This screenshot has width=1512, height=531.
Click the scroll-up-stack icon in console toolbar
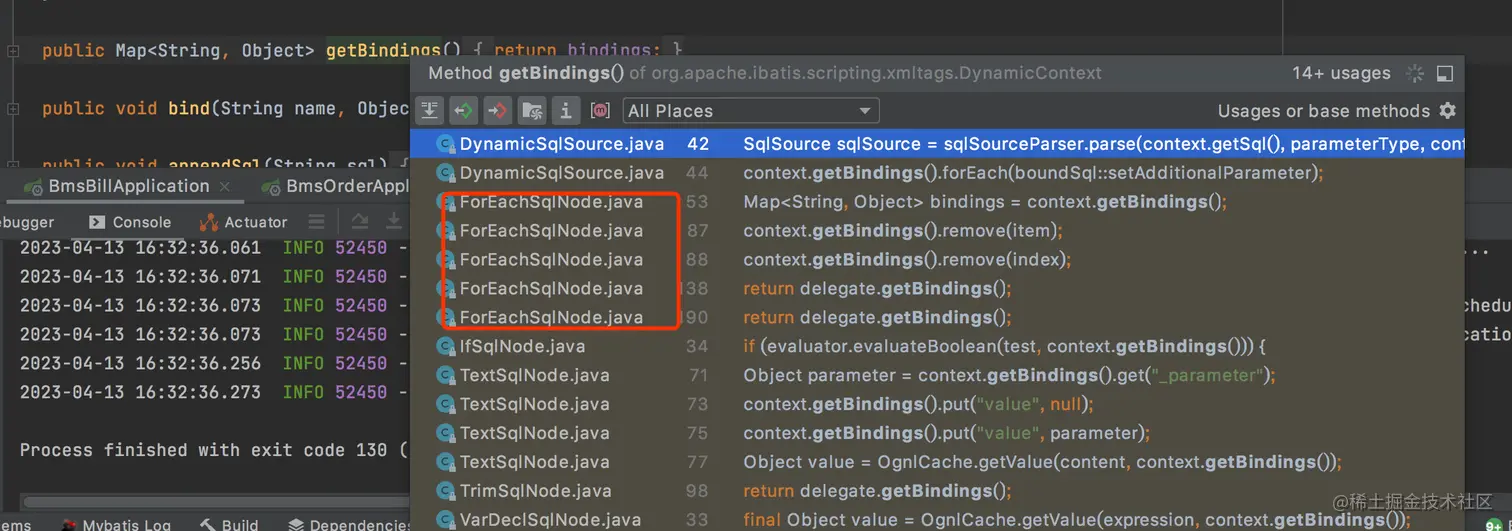tap(360, 222)
